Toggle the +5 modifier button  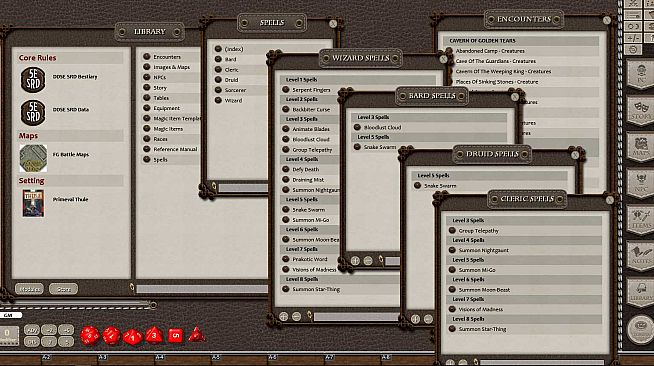pyautogui.click(x=66, y=330)
